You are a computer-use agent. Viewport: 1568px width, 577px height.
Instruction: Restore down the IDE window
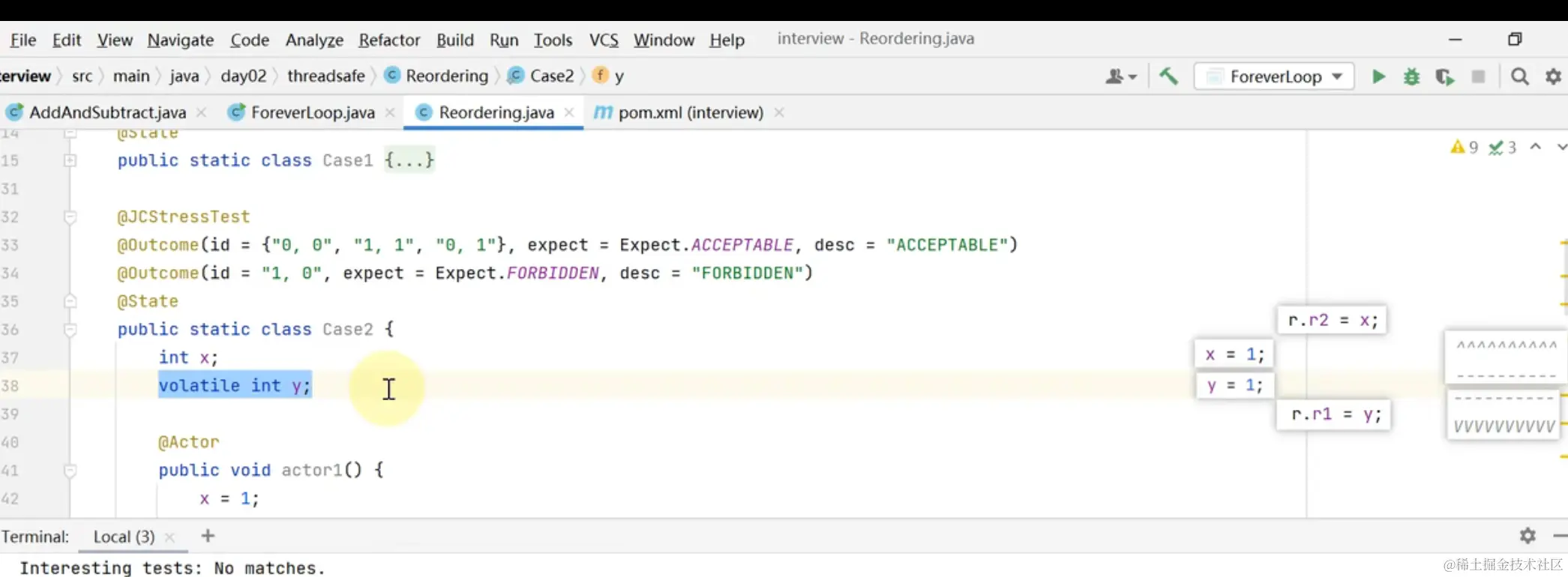[x=1515, y=39]
